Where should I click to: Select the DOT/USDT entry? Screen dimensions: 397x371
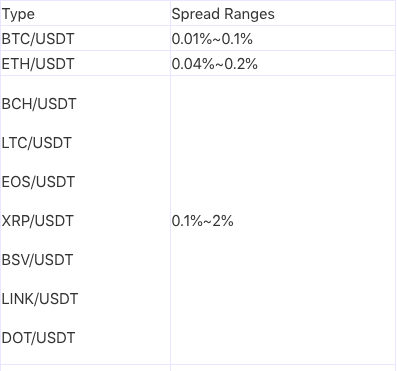click(38, 338)
